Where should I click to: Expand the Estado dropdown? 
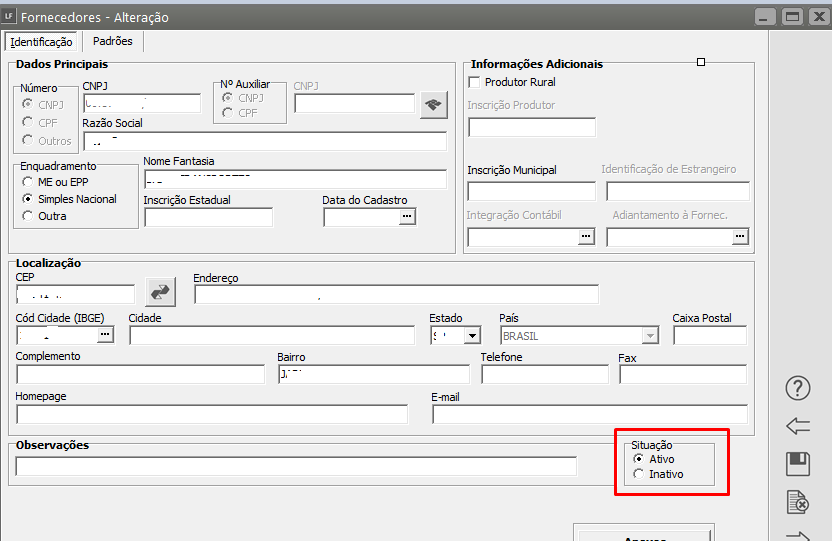pyautogui.click(x=472, y=336)
